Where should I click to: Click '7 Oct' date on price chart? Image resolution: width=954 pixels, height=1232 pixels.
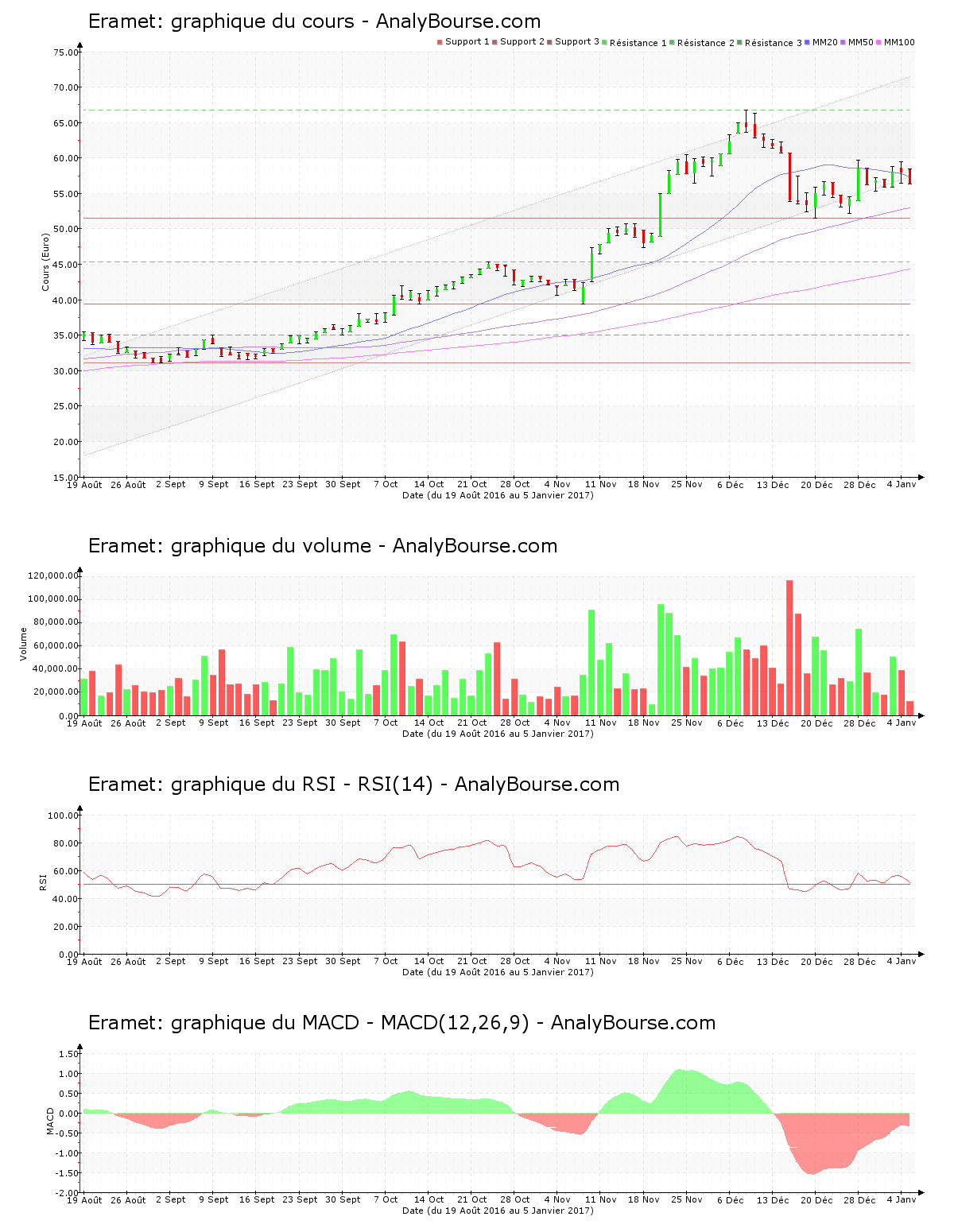[x=386, y=484]
